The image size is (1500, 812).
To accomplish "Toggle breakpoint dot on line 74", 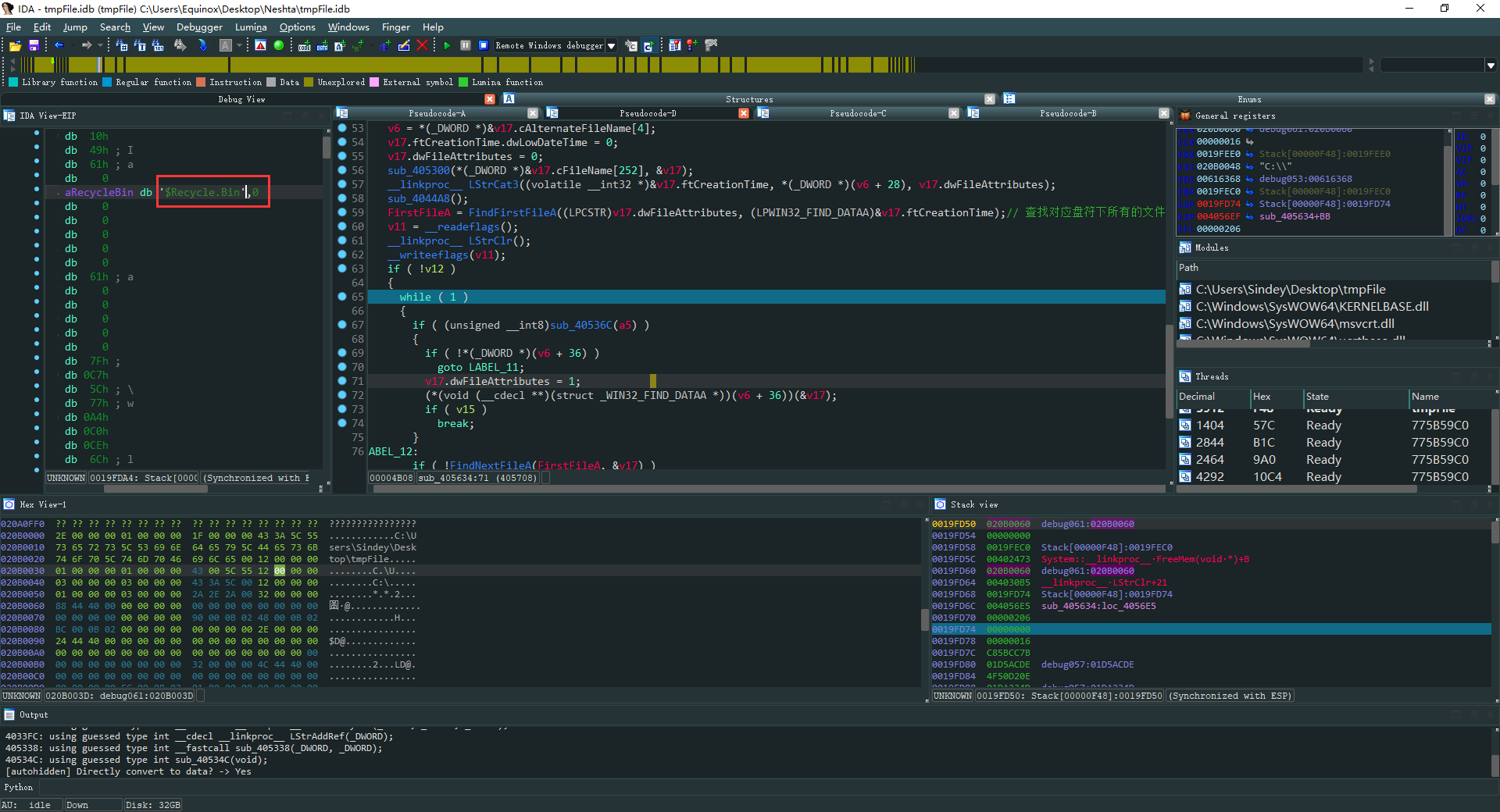I will 342,423.
